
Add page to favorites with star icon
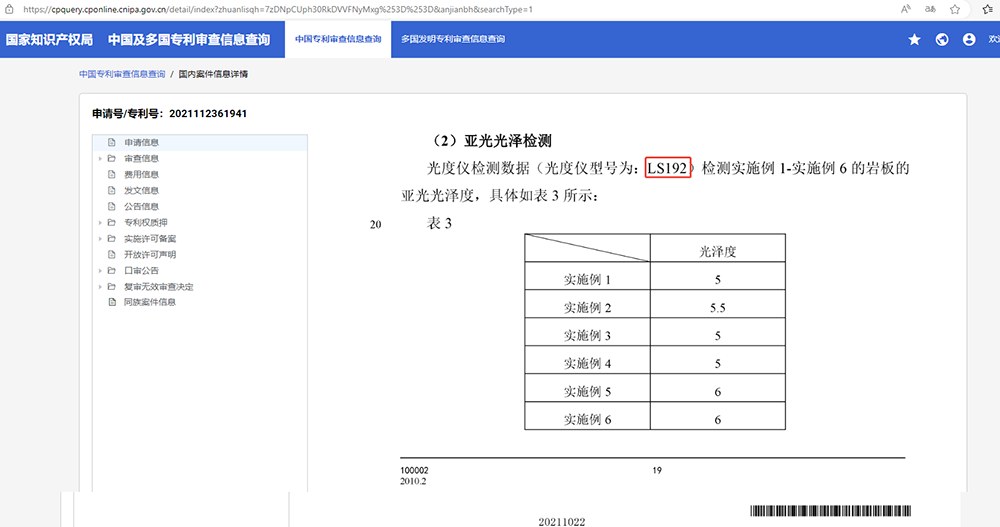pos(955,9)
